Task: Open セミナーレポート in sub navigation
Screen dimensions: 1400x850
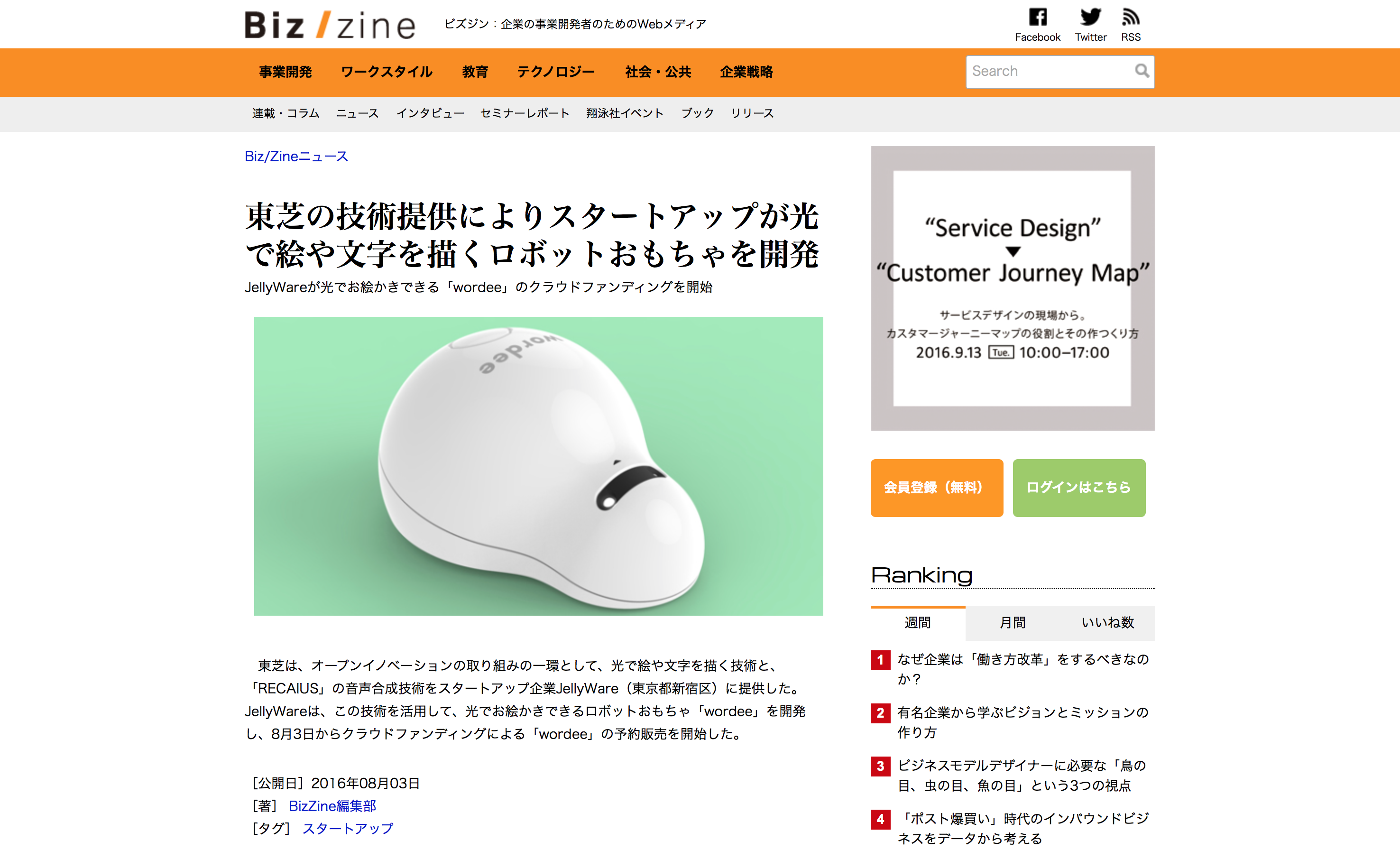Action: click(x=525, y=113)
